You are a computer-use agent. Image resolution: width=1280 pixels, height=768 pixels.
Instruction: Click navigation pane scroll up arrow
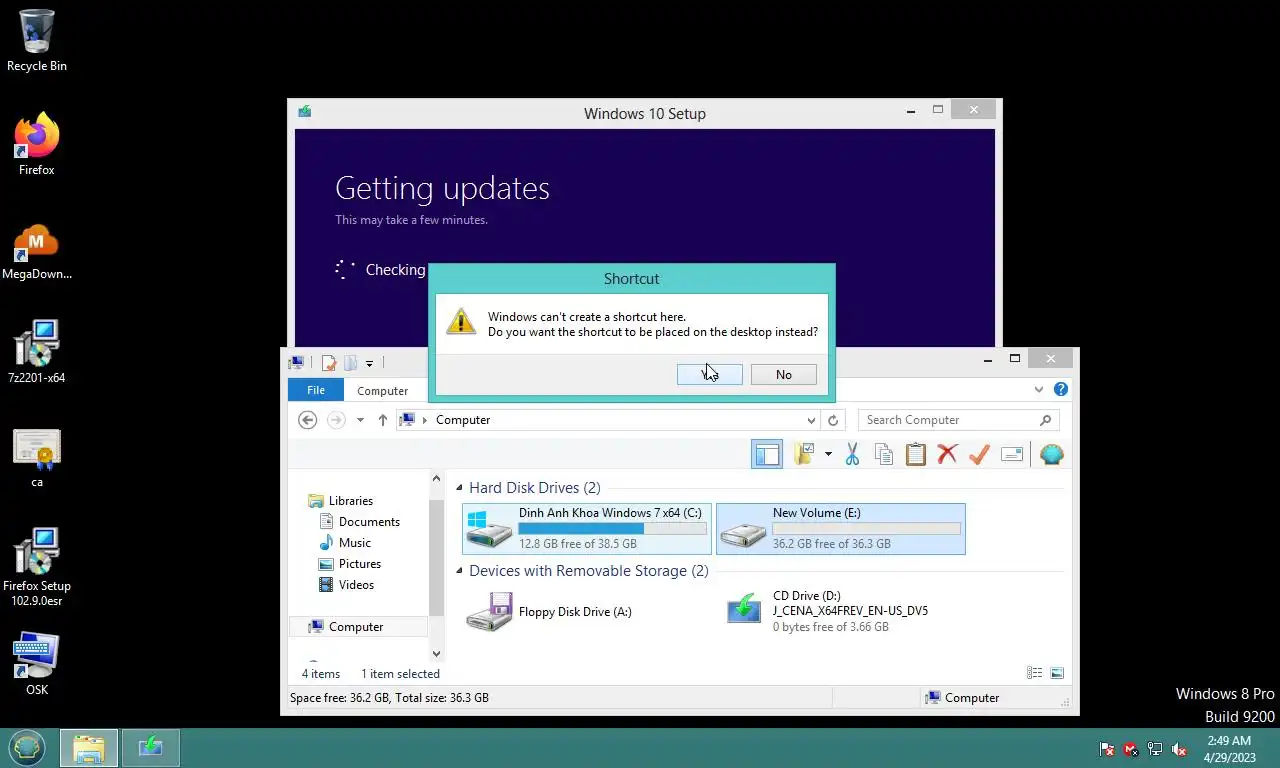[436, 479]
